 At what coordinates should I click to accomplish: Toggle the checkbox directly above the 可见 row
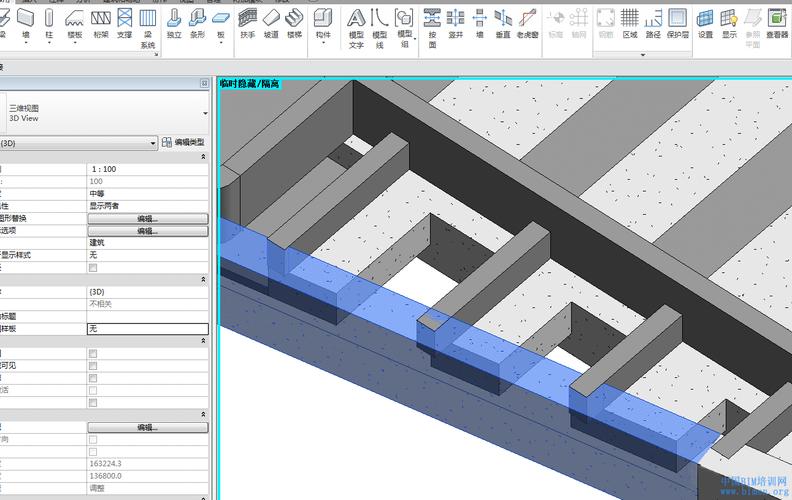[93, 354]
